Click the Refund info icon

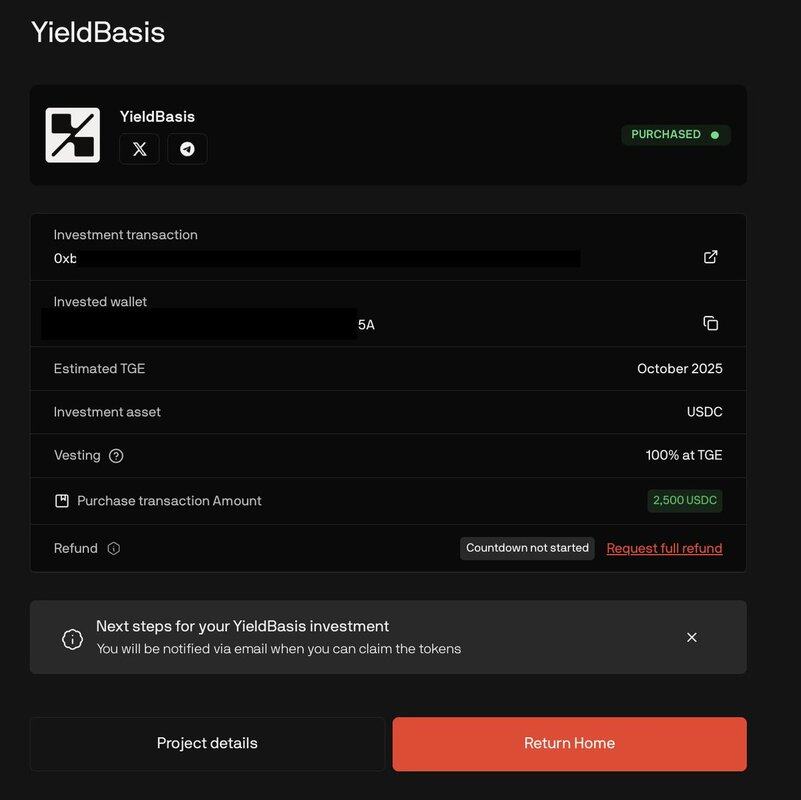click(114, 549)
